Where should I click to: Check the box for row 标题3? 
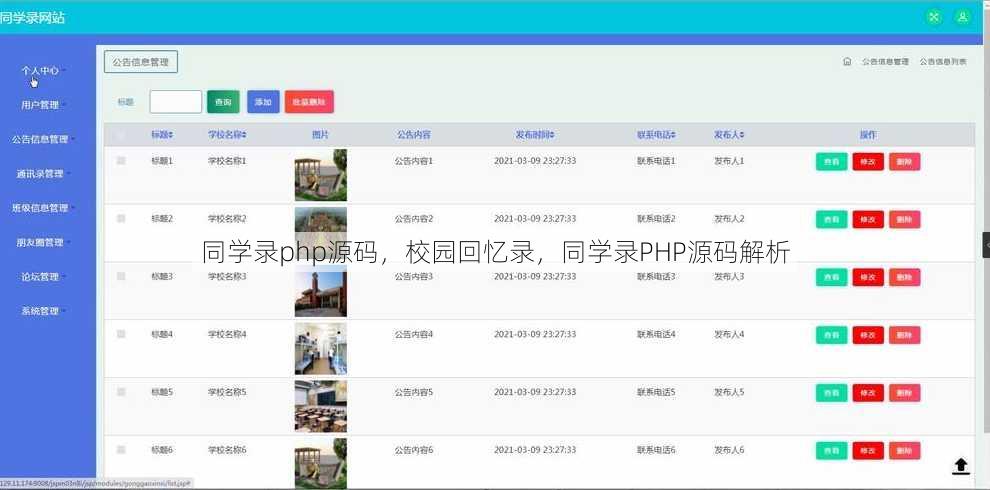coord(121,276)
